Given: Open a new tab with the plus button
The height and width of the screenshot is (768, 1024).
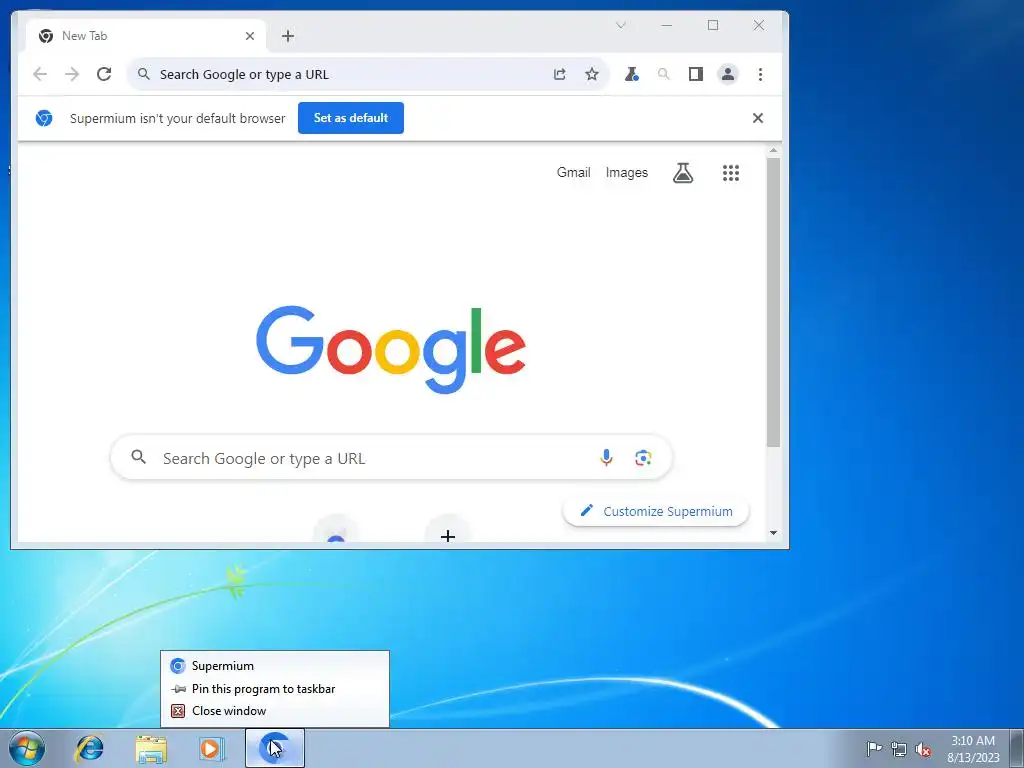Looking at the screenshot, I should tap(288, 36).
